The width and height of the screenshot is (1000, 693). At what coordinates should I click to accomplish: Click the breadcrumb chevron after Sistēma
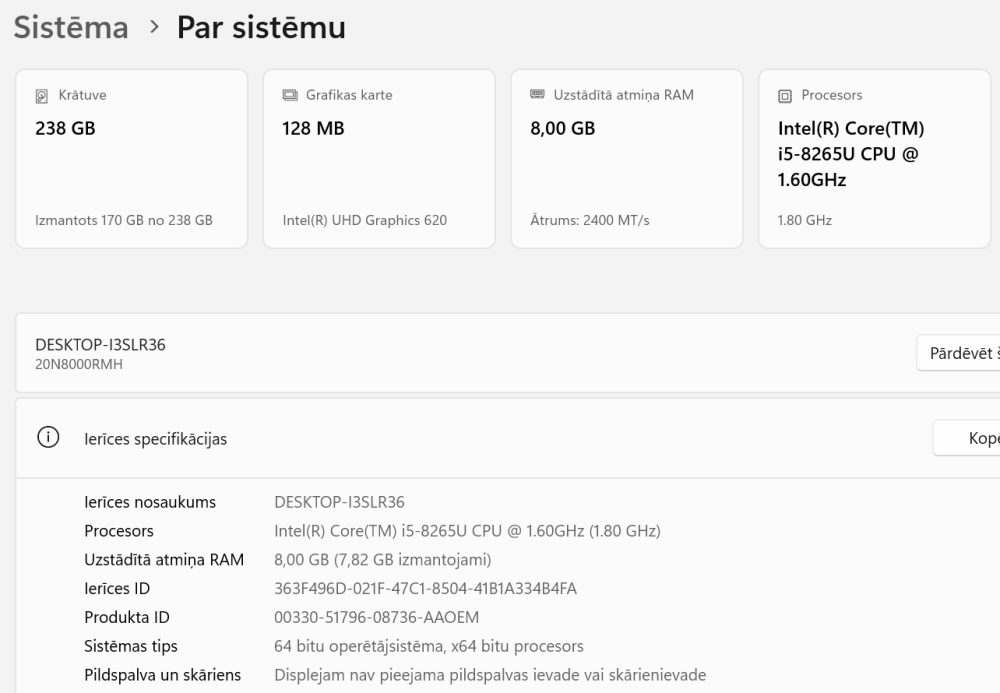pyautogui.click(x=153, y=28)
